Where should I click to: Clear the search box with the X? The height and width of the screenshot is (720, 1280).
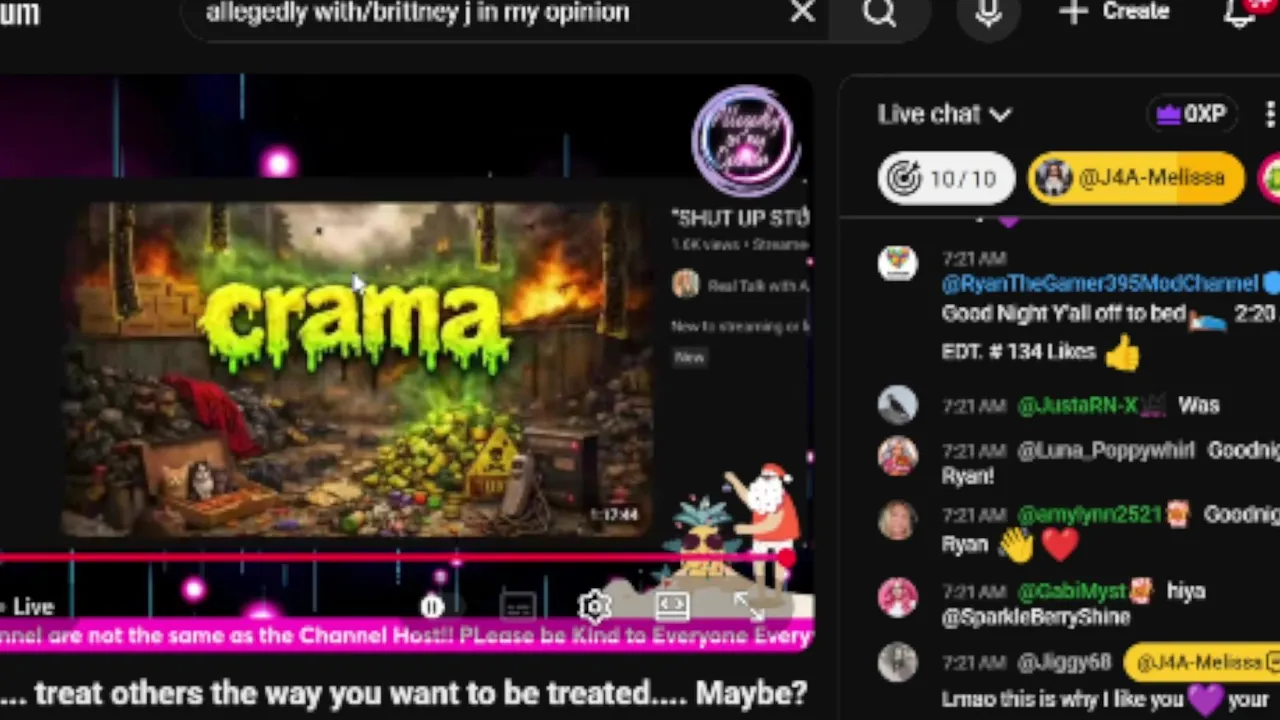pos(802,12)
